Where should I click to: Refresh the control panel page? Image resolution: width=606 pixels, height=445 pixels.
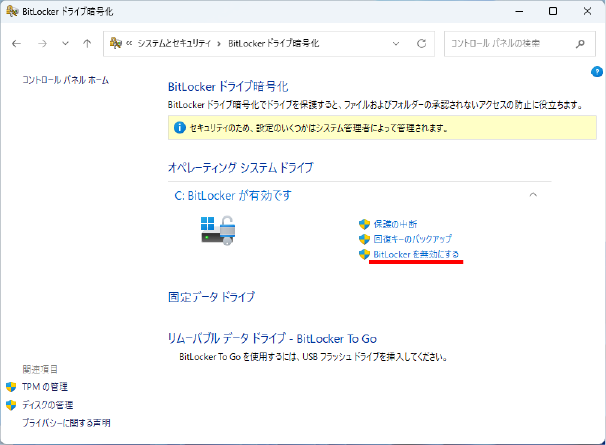[x=422, y=44]
